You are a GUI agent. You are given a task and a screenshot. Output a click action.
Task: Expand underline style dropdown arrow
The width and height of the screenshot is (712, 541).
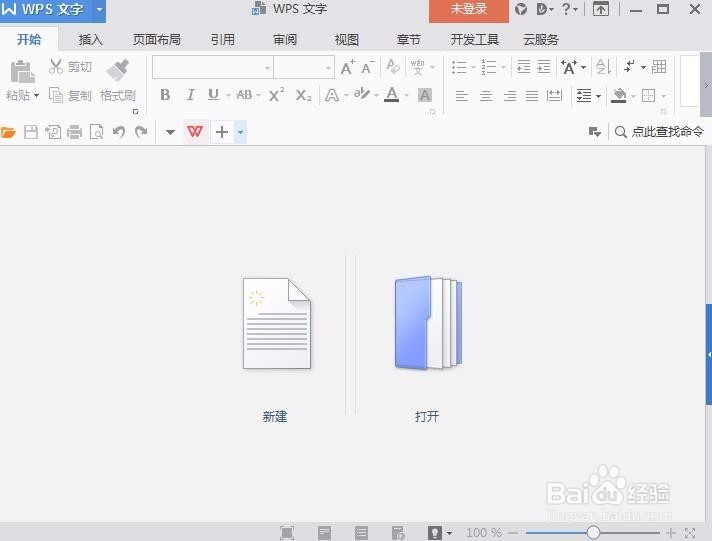[x=228, y=95]
